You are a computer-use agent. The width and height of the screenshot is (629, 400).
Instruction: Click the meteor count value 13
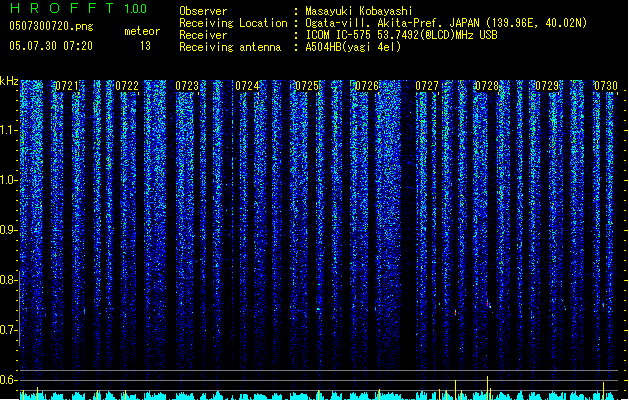[145, 46]
